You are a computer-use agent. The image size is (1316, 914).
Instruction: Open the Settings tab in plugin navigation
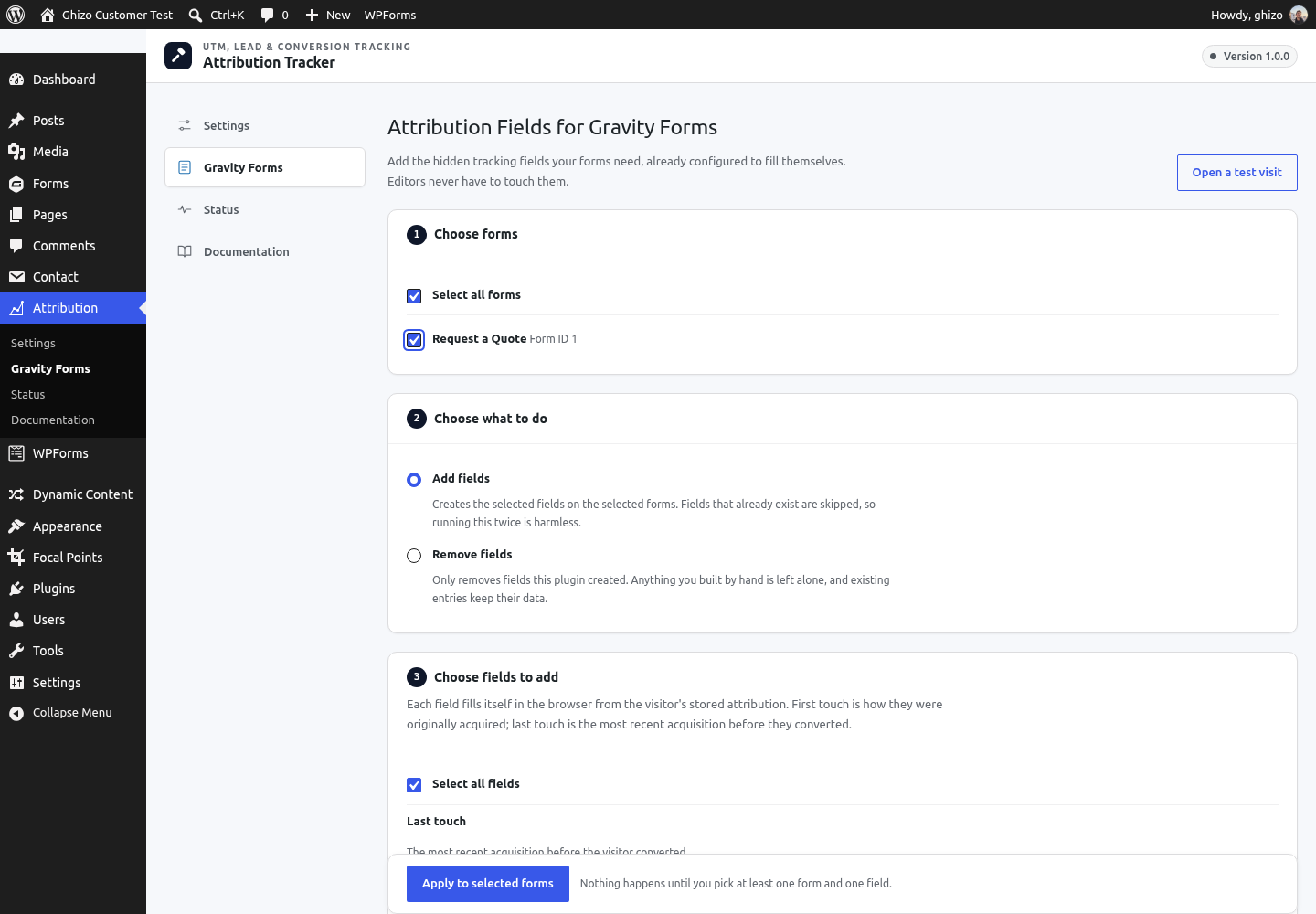pos(265,125)
